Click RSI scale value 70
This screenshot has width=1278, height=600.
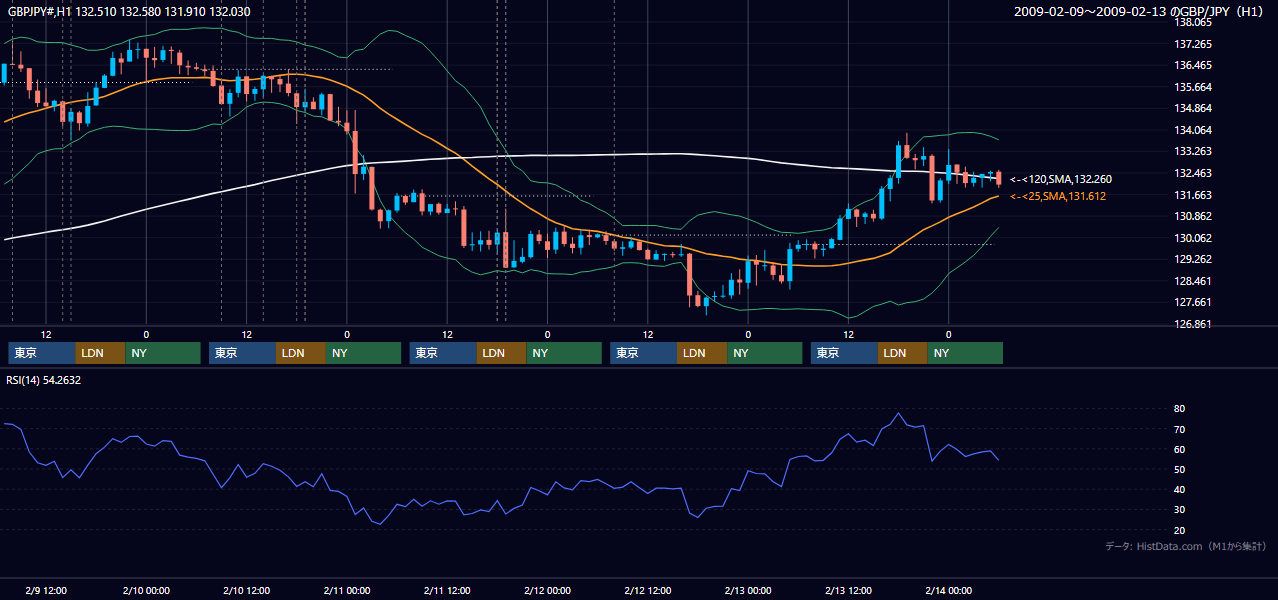point(1180,429)
